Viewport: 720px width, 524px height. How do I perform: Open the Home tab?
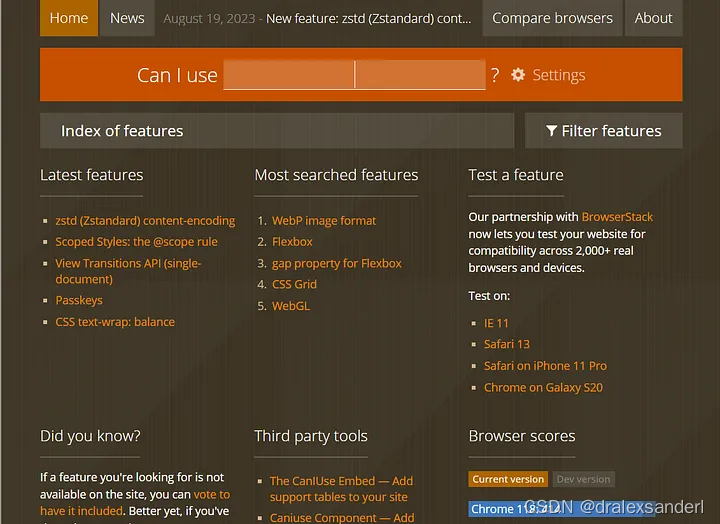pos(69,18)
